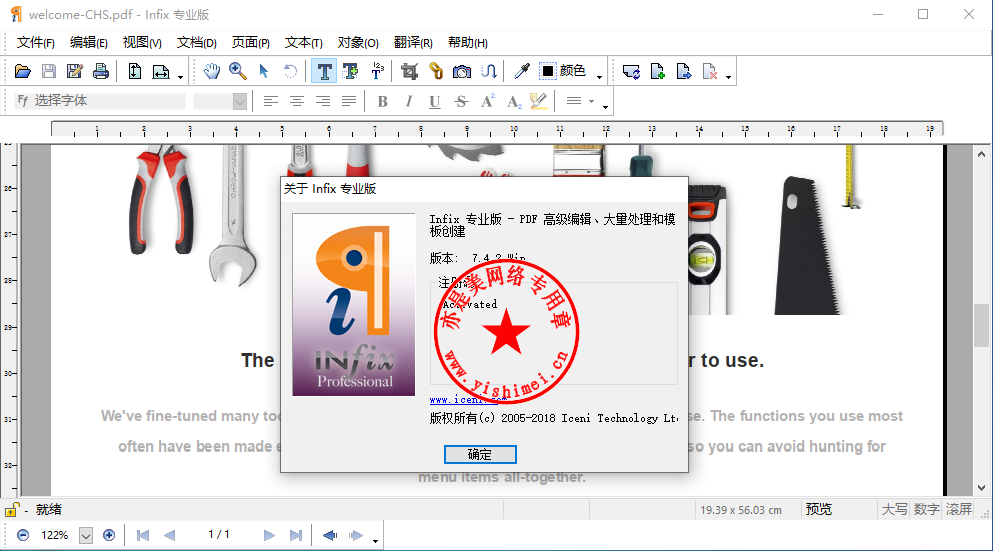993x551 pixels.
Task: Click the find and replace icon
Action: (631, 71)
